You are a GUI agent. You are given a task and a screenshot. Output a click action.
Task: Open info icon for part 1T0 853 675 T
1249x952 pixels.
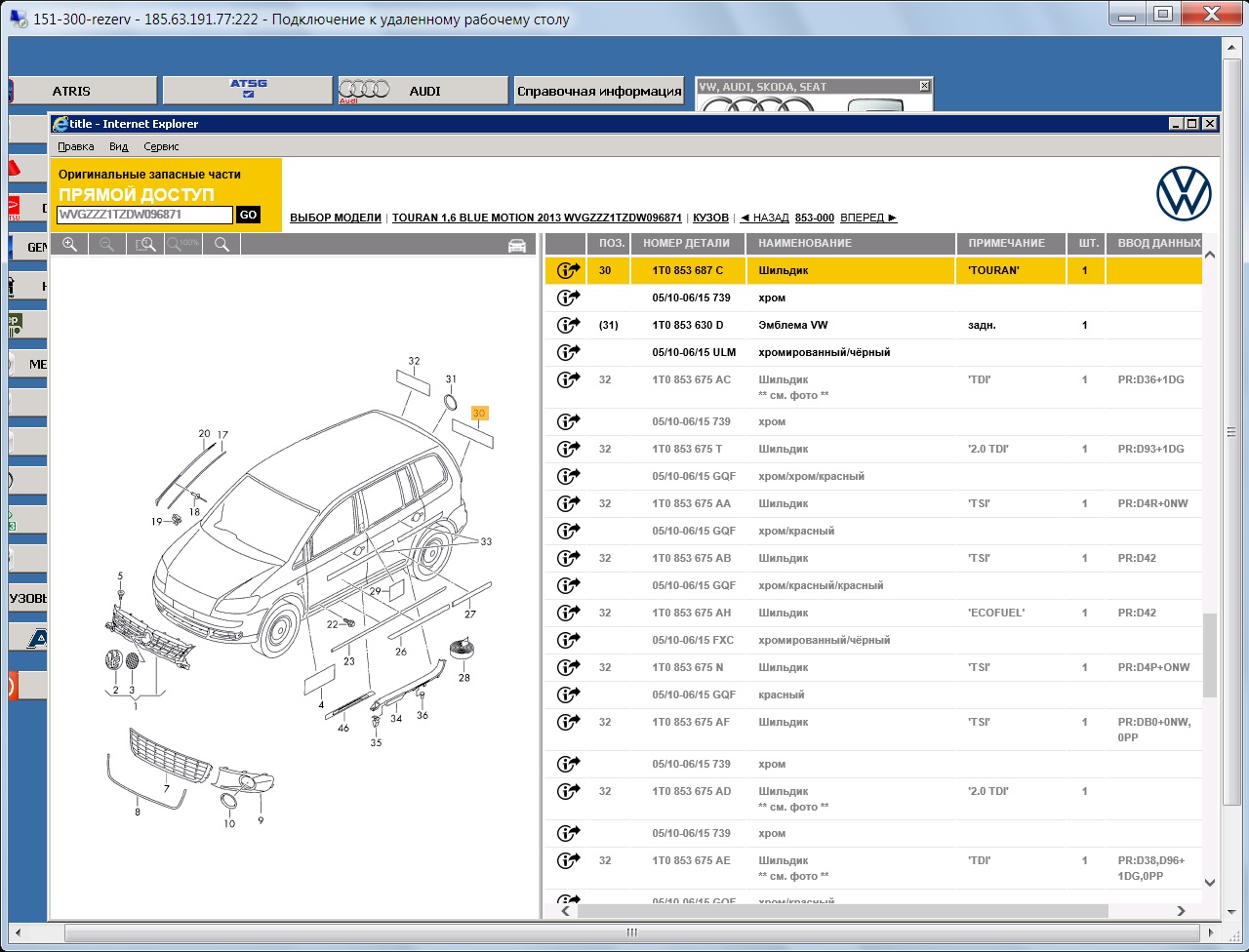point(568,449)
